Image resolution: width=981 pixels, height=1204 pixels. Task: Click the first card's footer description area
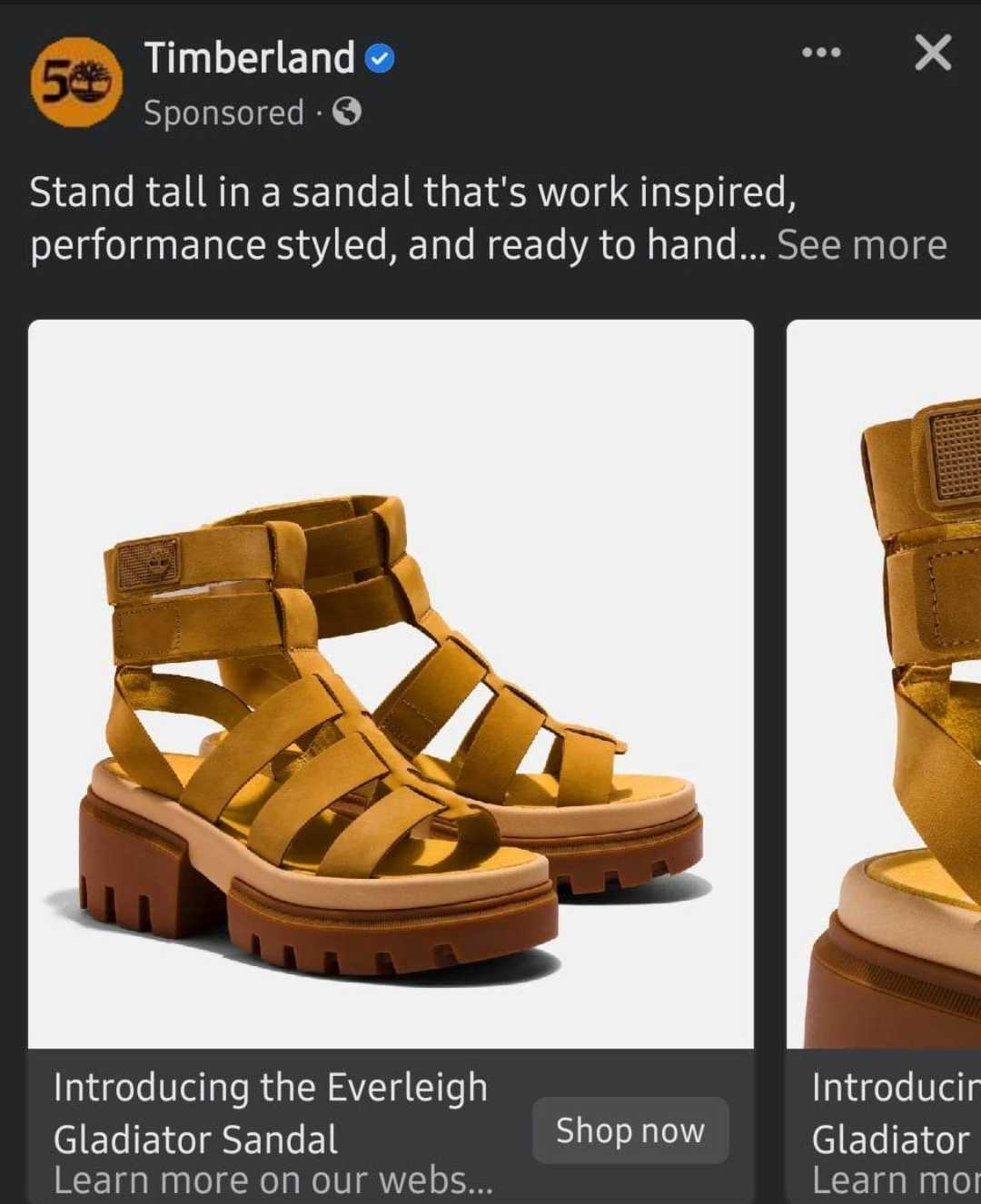[391, 1127]
